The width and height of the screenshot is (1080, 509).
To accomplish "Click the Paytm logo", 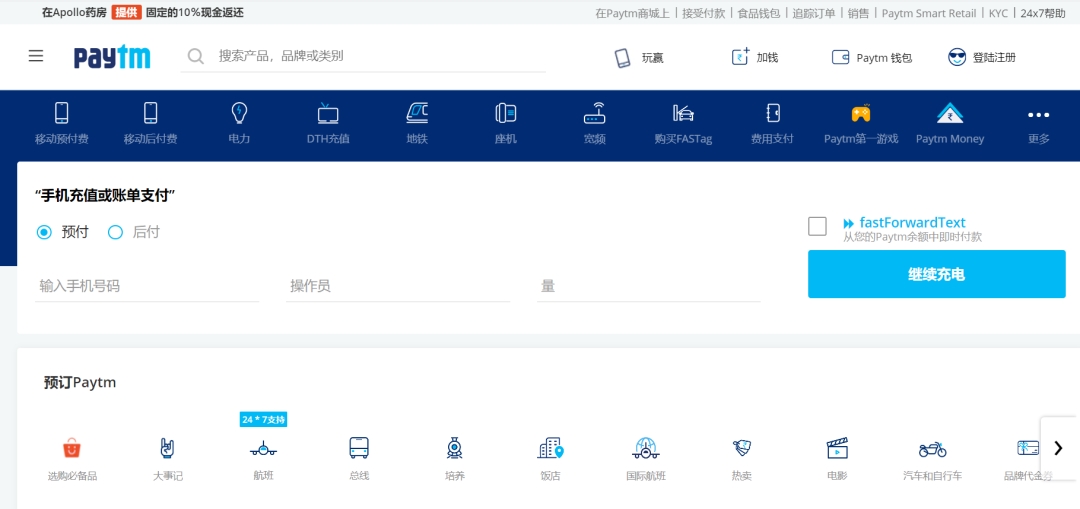I will tap(112, 57).
